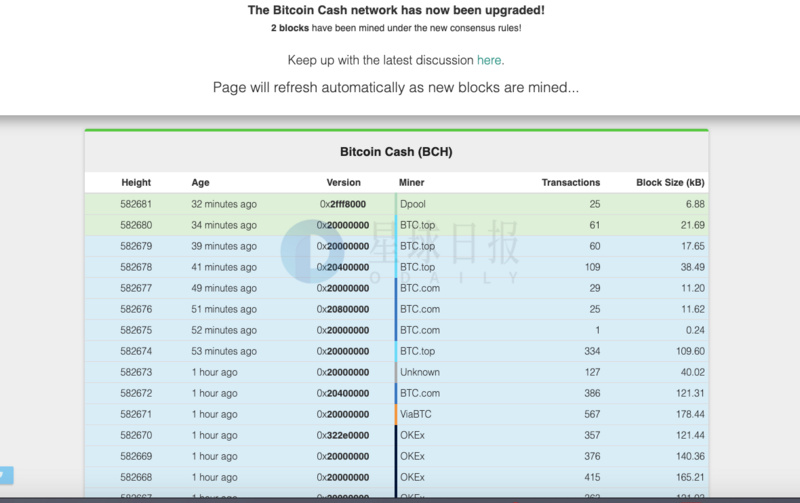The width and height of the screenshot is (800, 503).
Task: Click transaction count 334
Action: [x=592, y=351]
